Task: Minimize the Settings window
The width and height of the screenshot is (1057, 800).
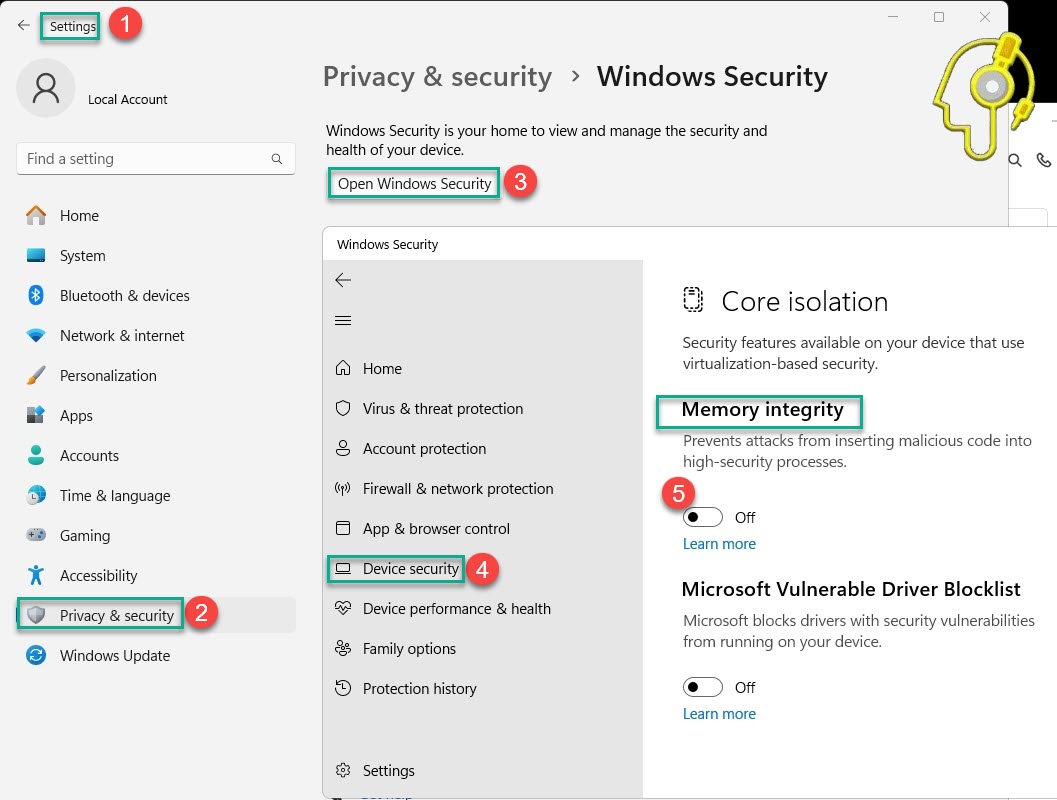Action: [x=893, y=18]
